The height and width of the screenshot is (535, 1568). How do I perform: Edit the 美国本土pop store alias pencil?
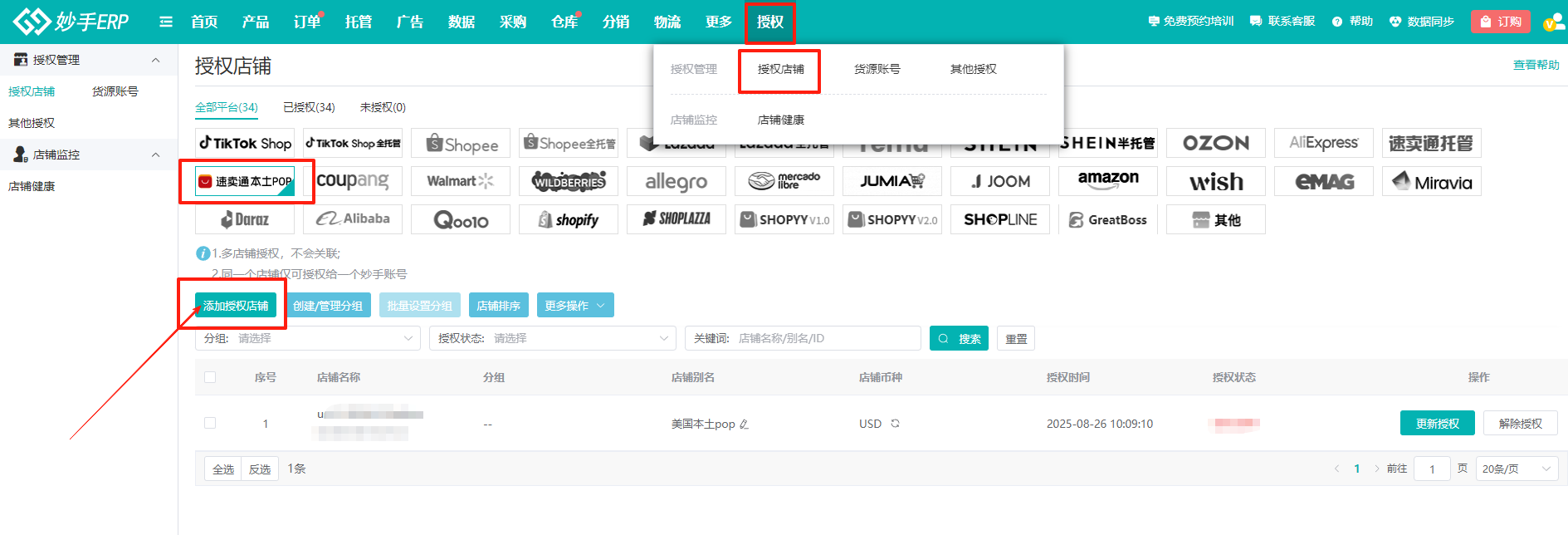point(744,425)
